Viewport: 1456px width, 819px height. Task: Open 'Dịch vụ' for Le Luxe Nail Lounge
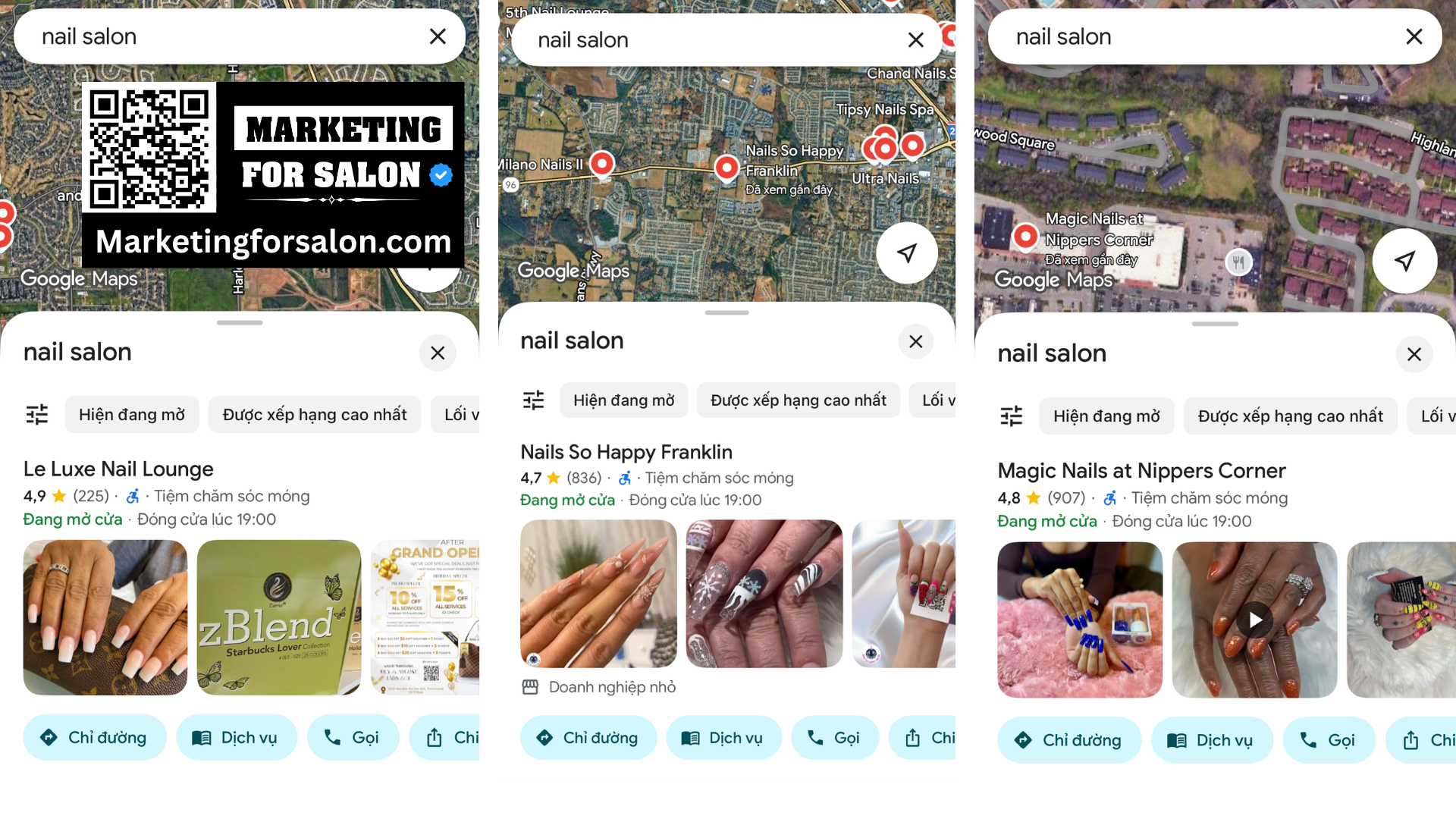237,737
